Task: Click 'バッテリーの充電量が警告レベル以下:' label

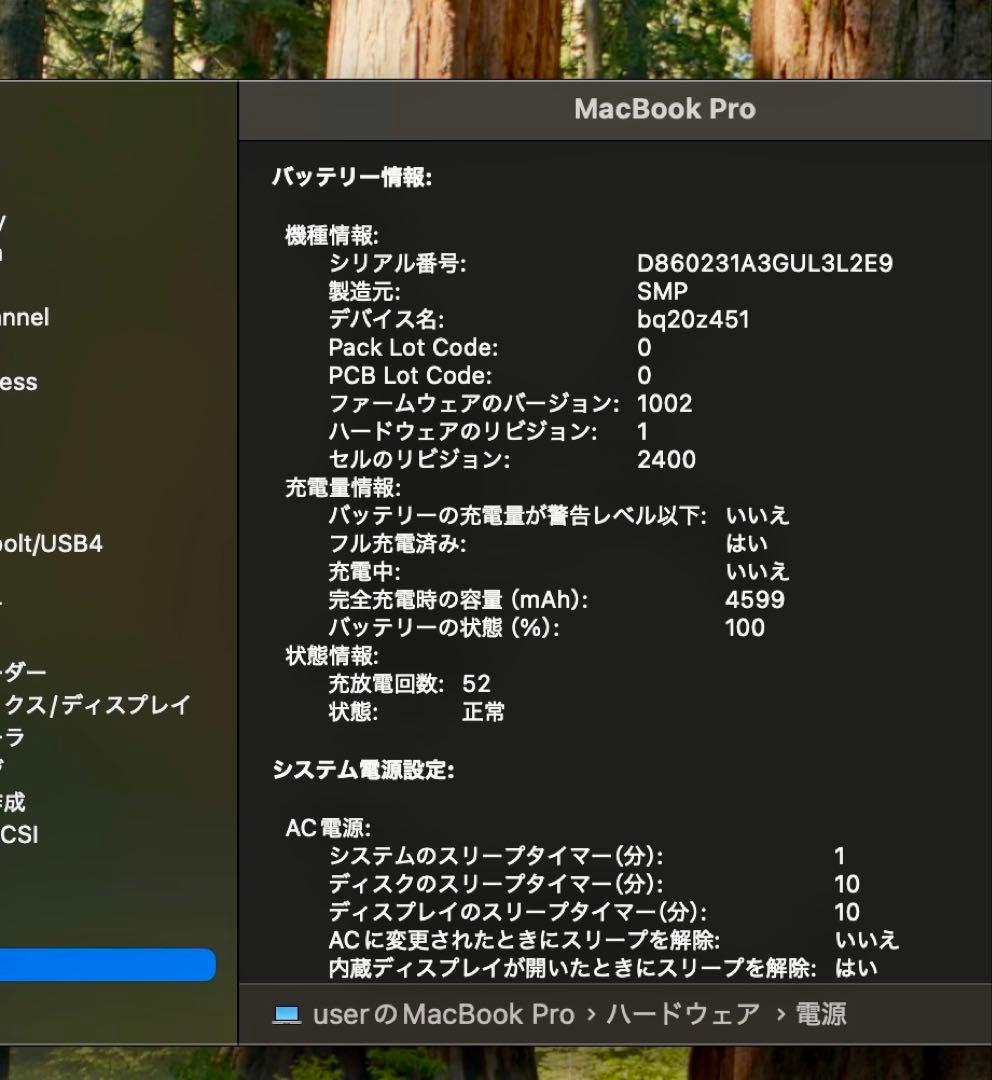Action: coord(517,516)
